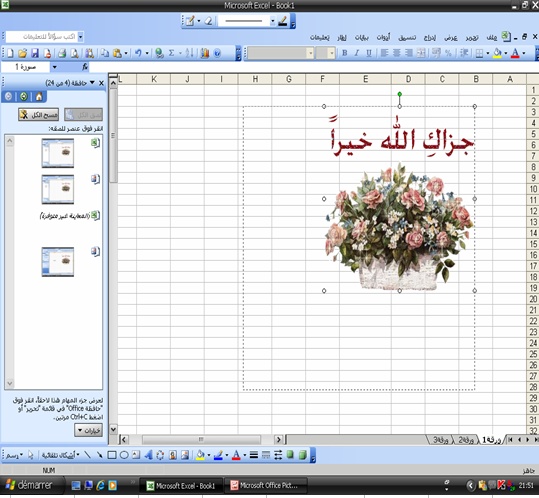This screenshot has height=498, width=539.
Task: Click the AutoSum sigma icon
Action: pos(172,53)
